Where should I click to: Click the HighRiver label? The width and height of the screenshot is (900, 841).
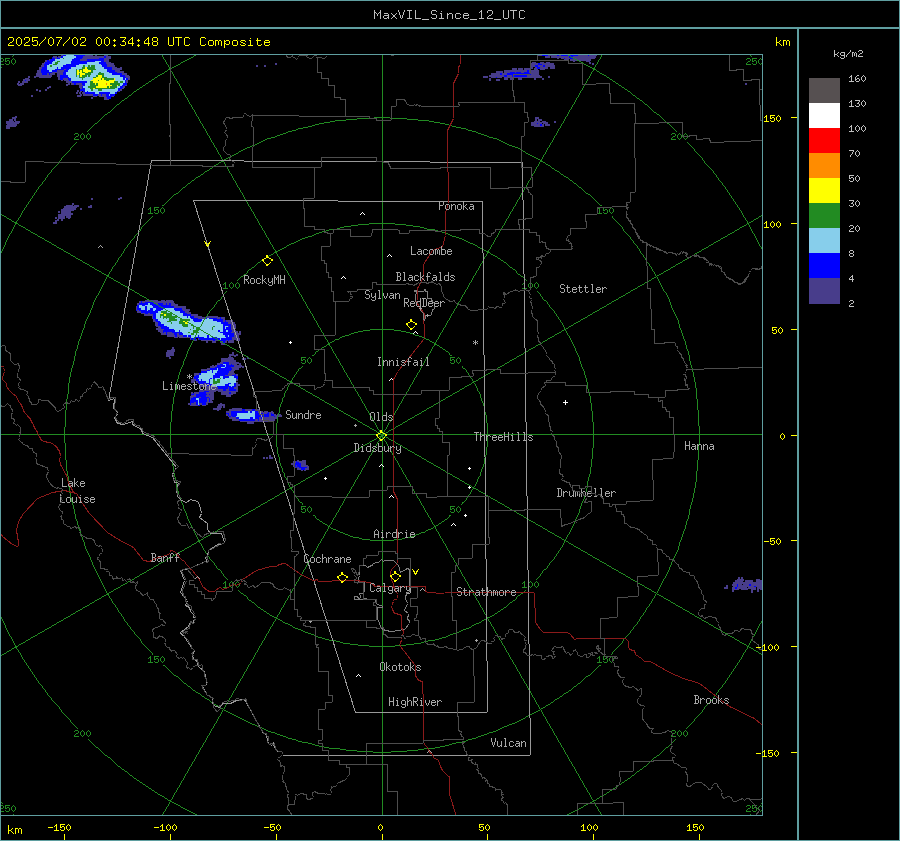(415, 702)
